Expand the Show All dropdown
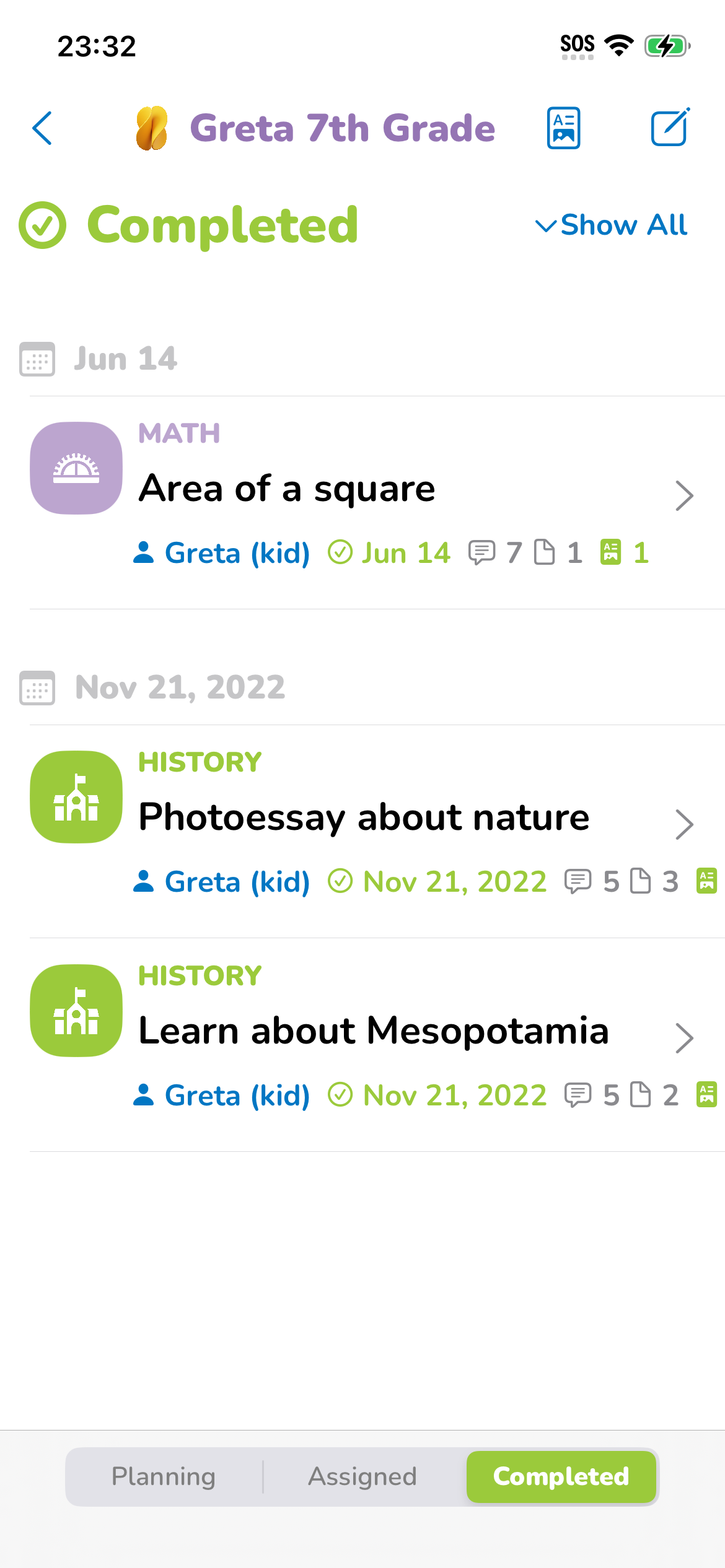The height and width of the screenshot is (1568, 725). (611, 225)
